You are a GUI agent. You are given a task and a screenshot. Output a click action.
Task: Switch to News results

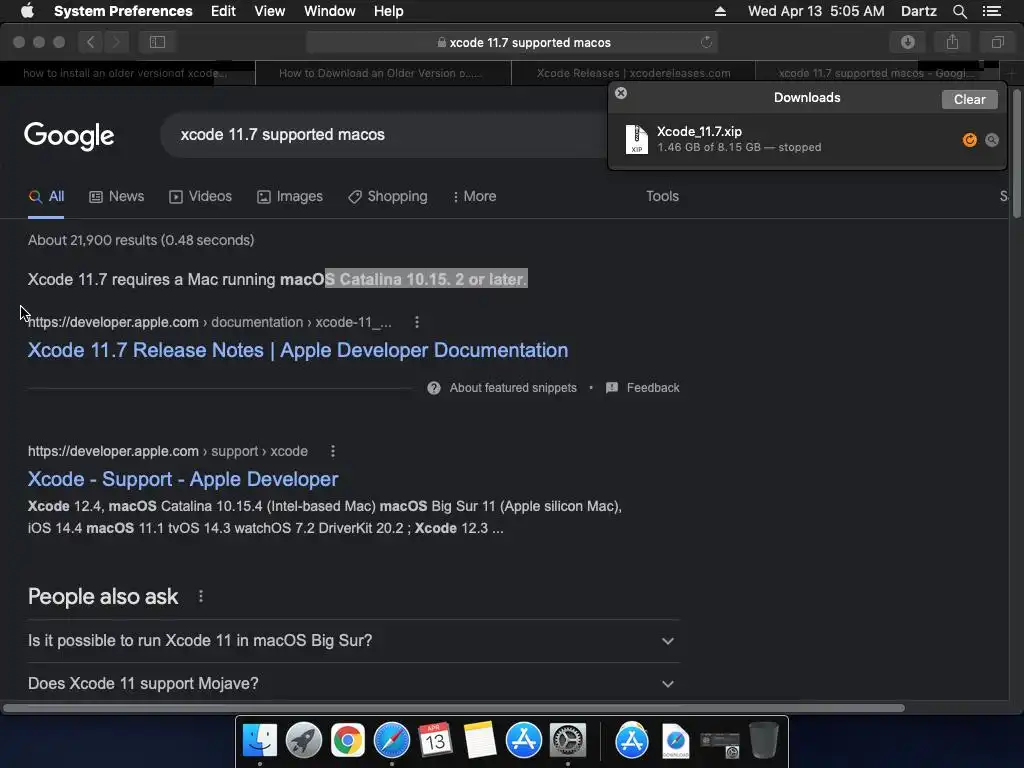point(117,196)
